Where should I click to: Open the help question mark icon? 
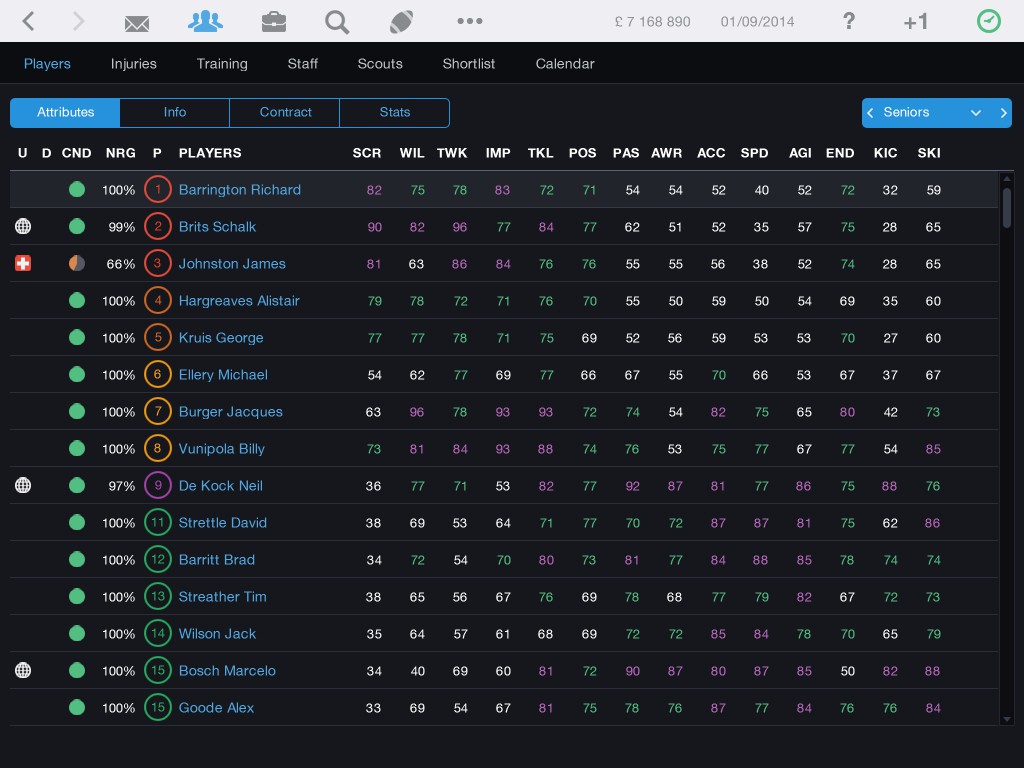click(x=849, y=21)
